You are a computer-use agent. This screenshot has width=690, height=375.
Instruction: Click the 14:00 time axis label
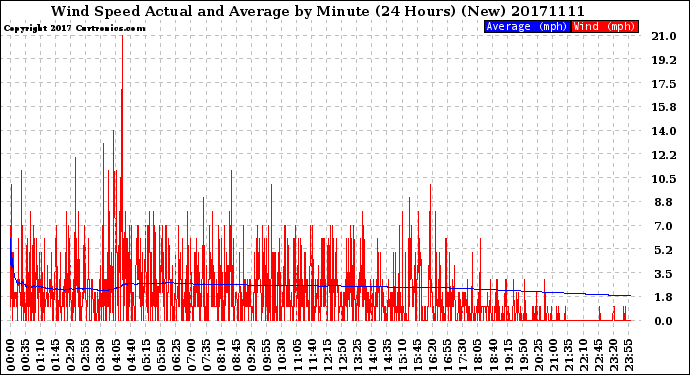coord(372,355)
